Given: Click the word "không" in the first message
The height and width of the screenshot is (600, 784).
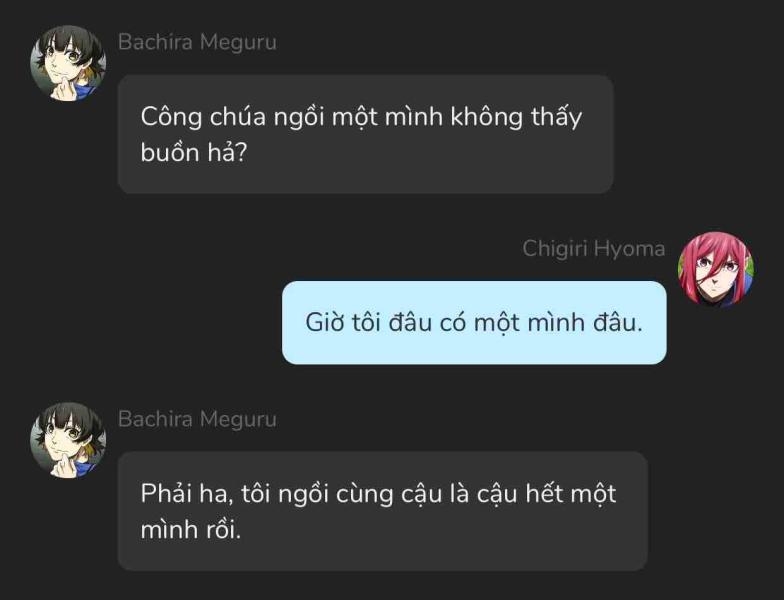Looking at the screenshot, I should (486, 118).
